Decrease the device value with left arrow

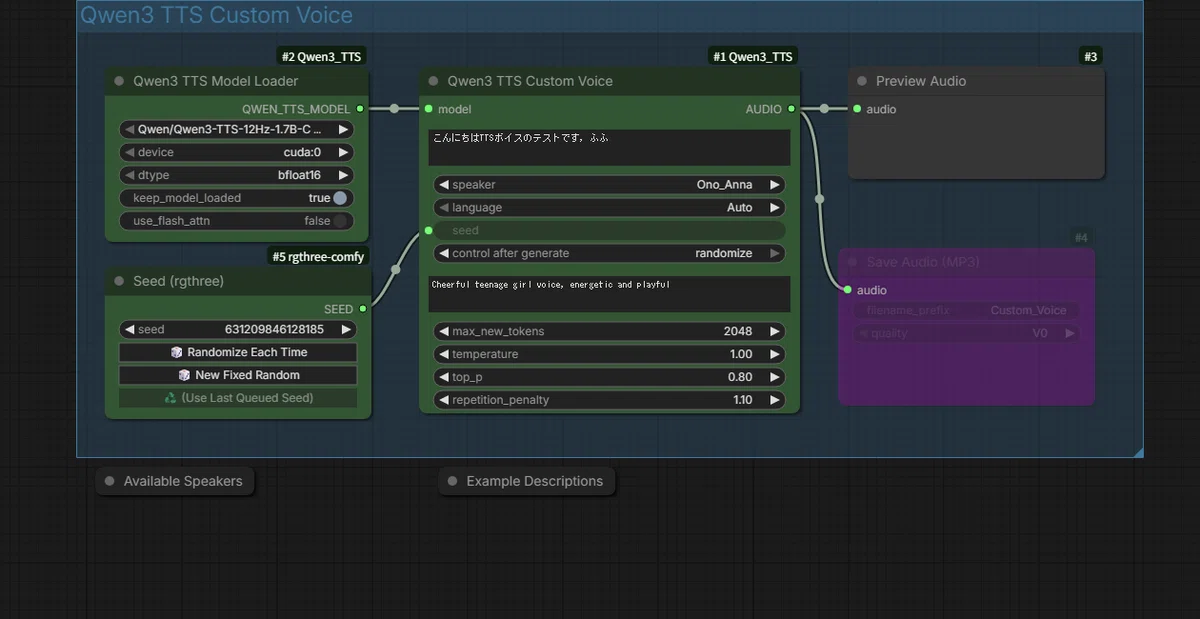128,152
